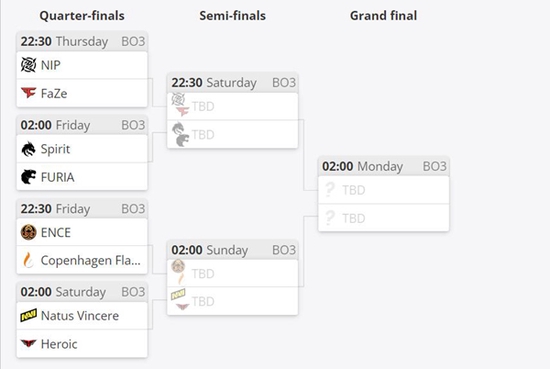Image resolution: width=550 pixels, height=369 pixels.
Task: Select the first TBD grand final slot
Action: [x=383, y=190]
